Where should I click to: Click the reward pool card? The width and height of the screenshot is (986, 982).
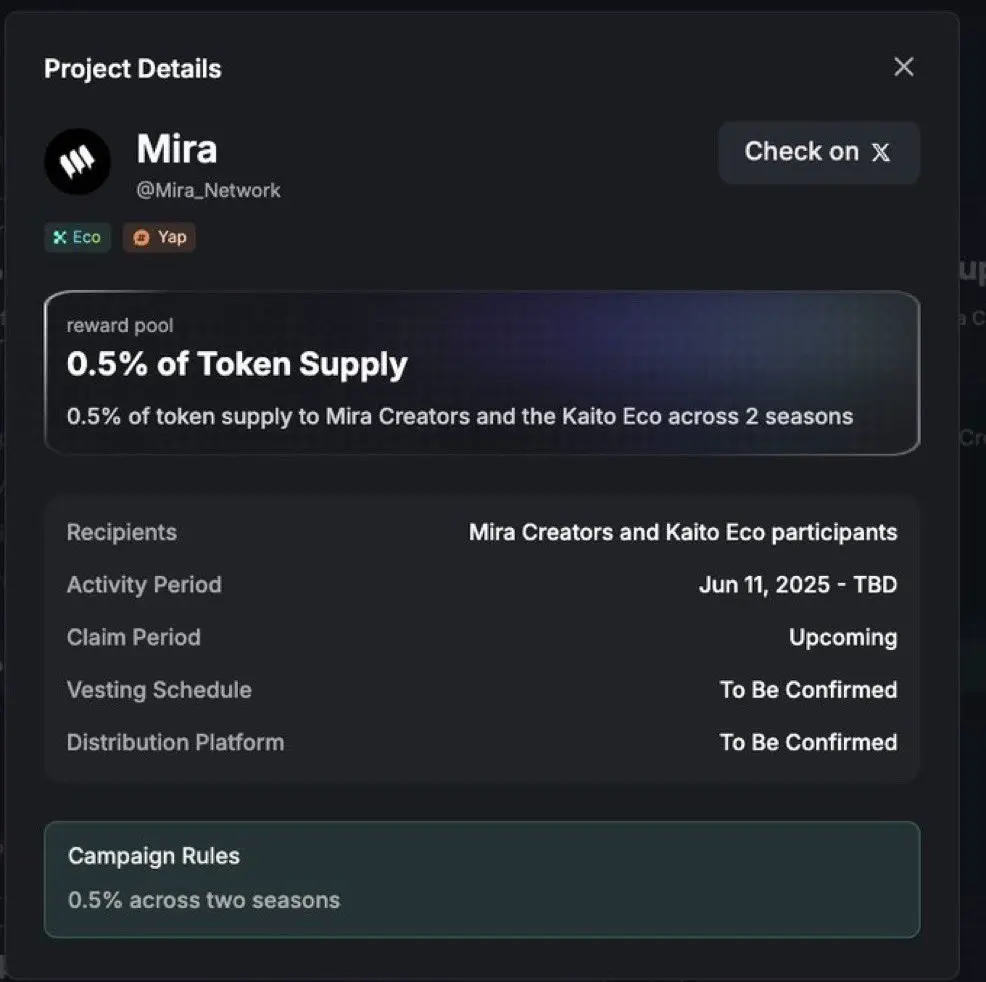482,373
